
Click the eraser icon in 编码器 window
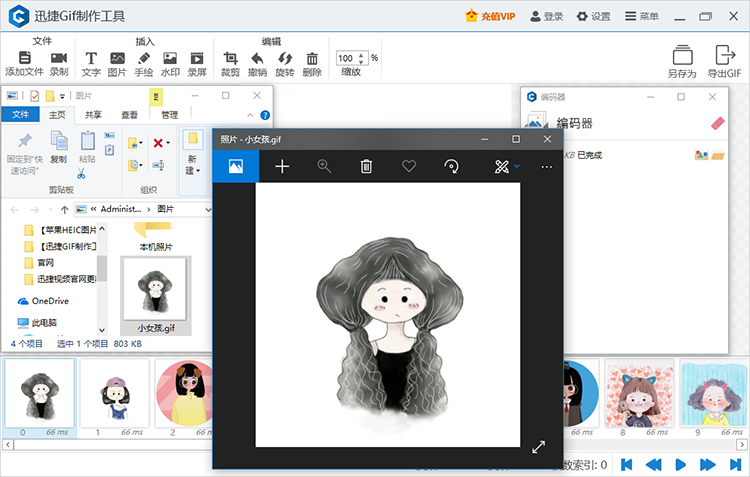coord(717,123)
